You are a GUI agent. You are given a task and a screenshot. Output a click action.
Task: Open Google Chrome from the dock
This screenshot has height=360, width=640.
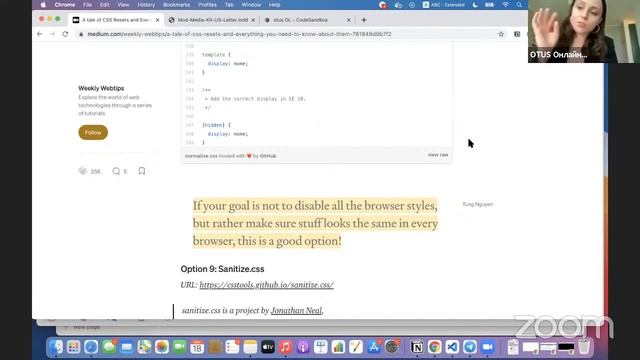tap(435, 347)
